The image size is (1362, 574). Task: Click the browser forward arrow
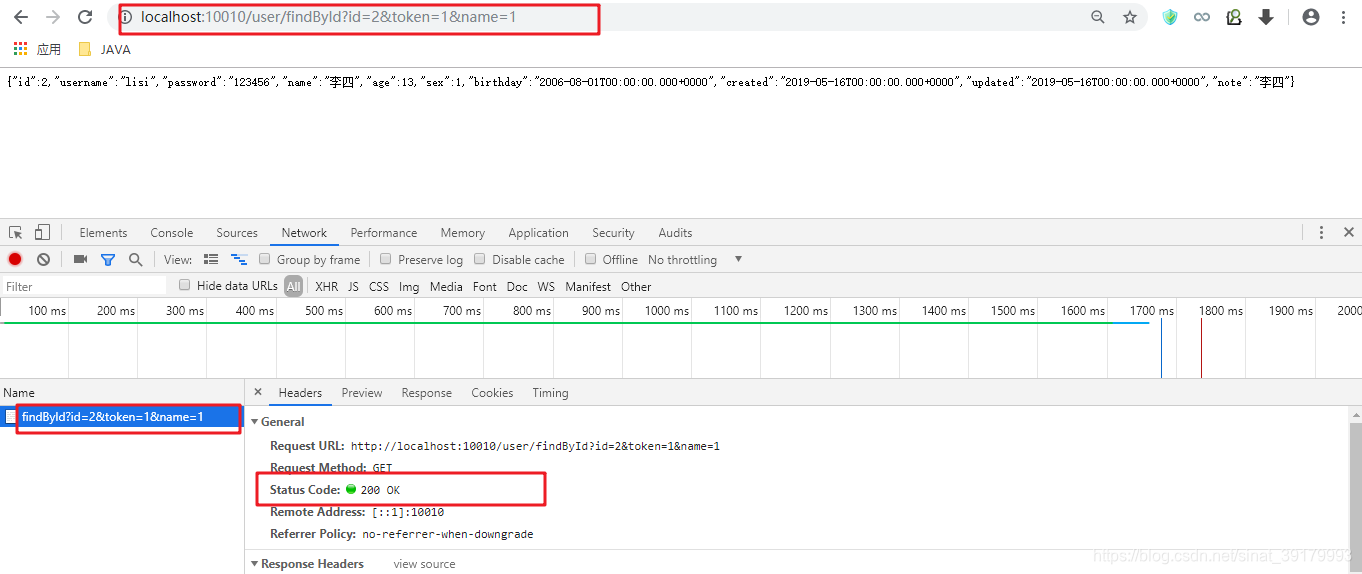53,17
